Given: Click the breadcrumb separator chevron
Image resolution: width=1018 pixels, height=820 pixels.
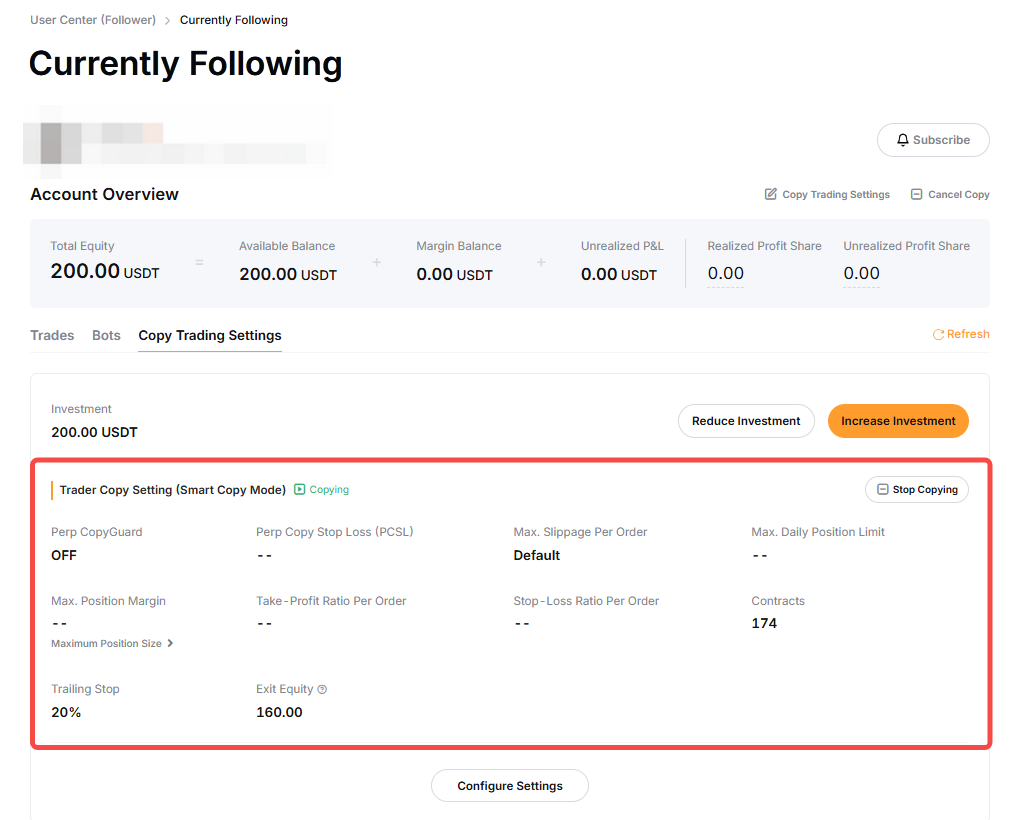Looking at the screenshot, I should [167, 21].
